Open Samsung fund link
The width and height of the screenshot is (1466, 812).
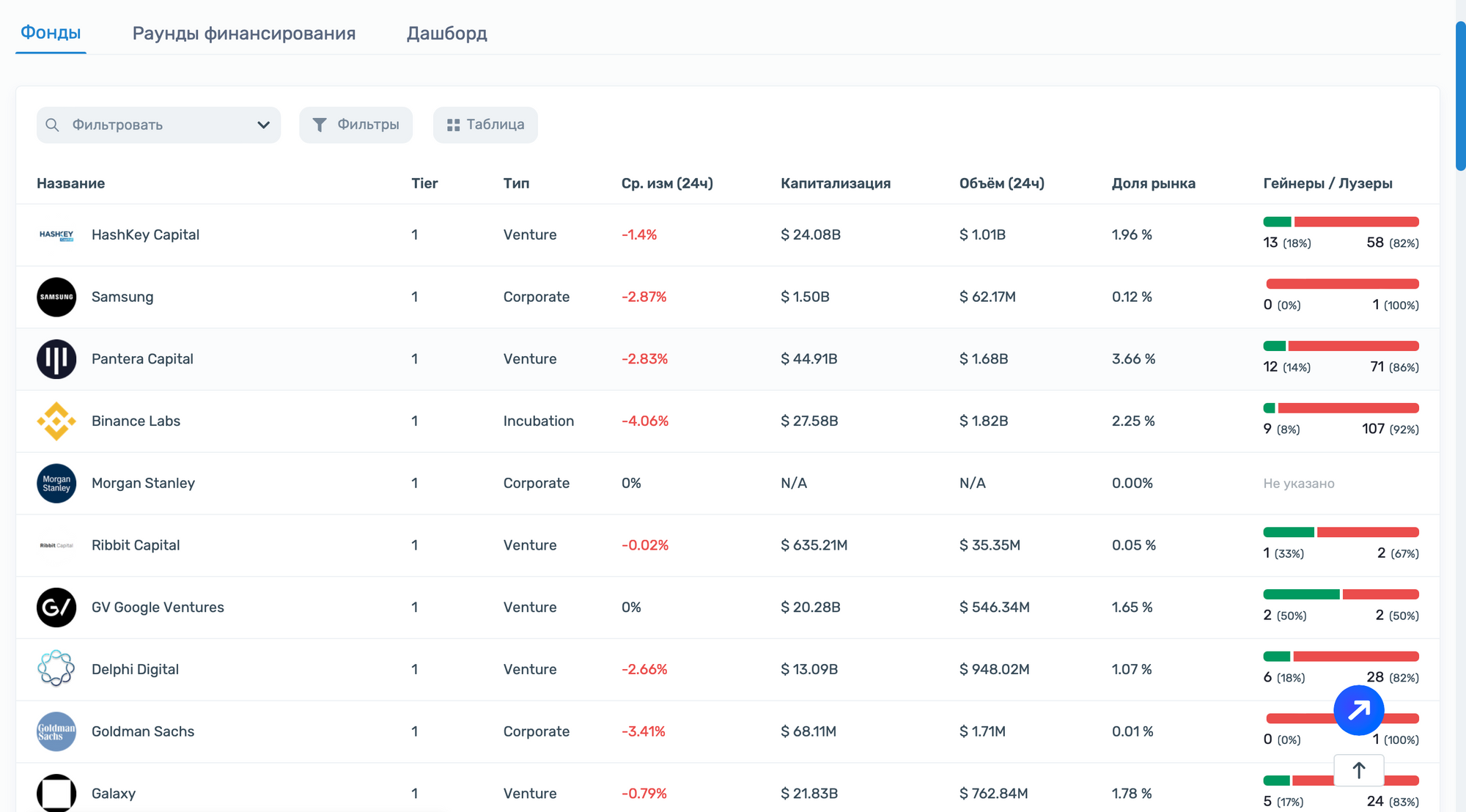(x=122, y=297)
